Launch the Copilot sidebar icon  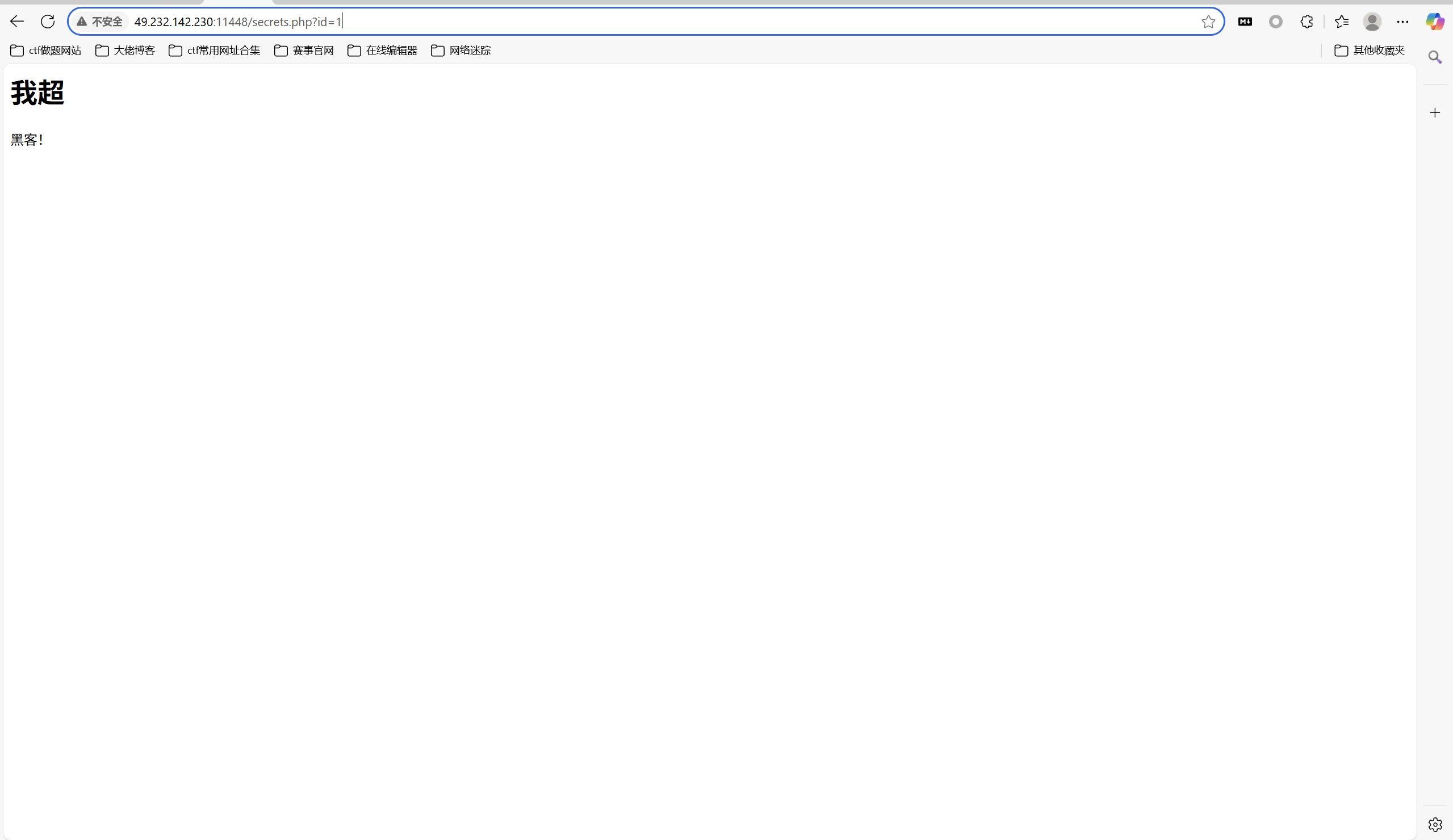click(x=1435, y=22)
